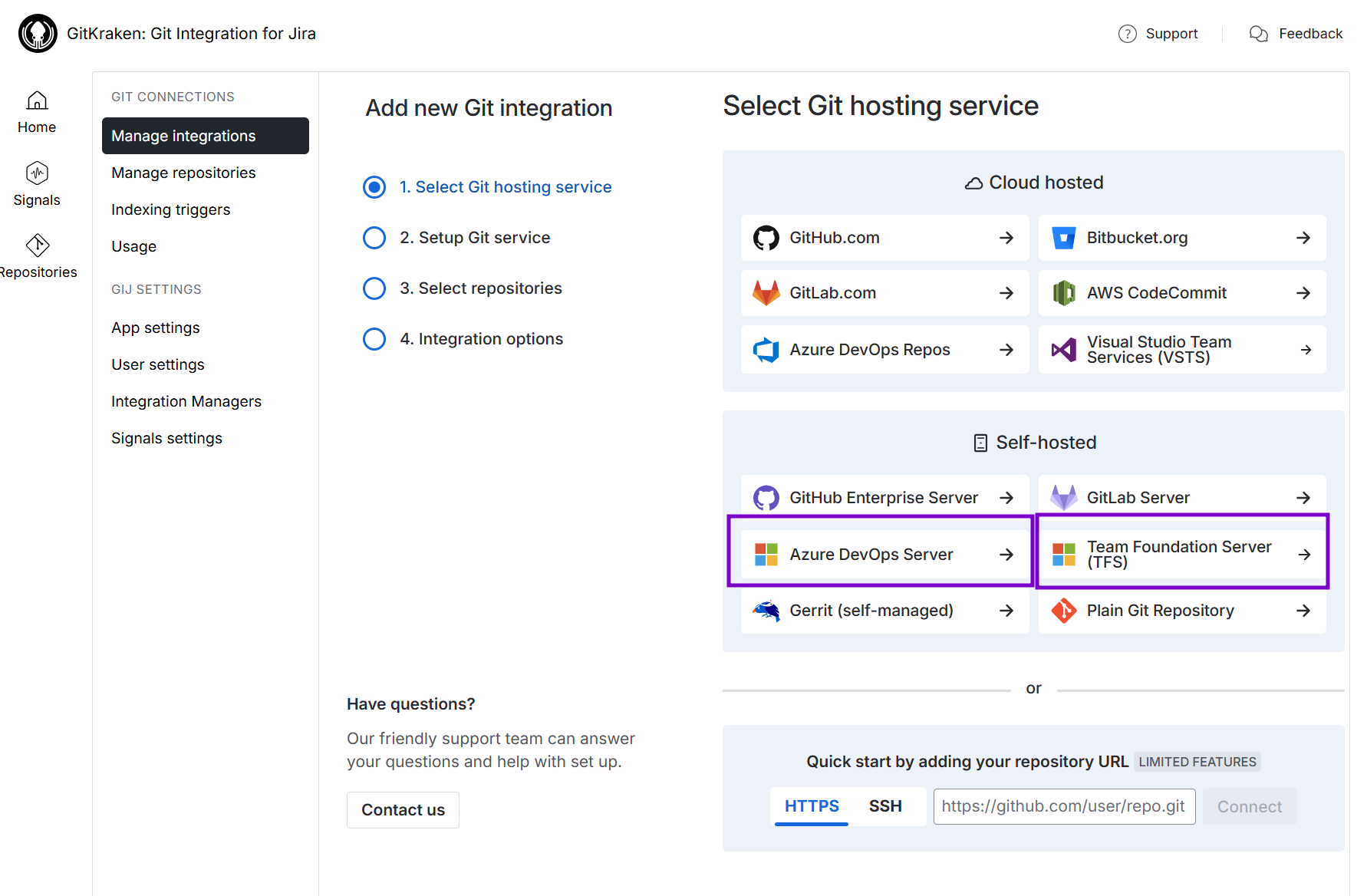
Task: Click the Plain Git Repository icon
Action: pos(1063,611)
